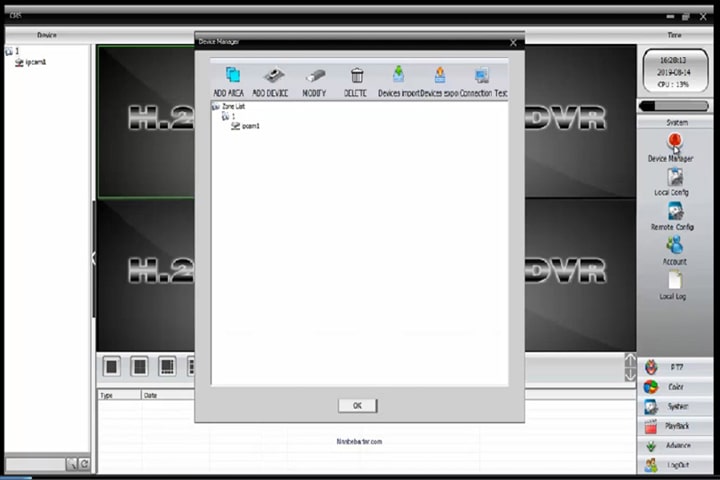Select the MODIFY device icon
Image resolution: width=720 pixels, height=480 pixels.
click(x=314, y=76)
